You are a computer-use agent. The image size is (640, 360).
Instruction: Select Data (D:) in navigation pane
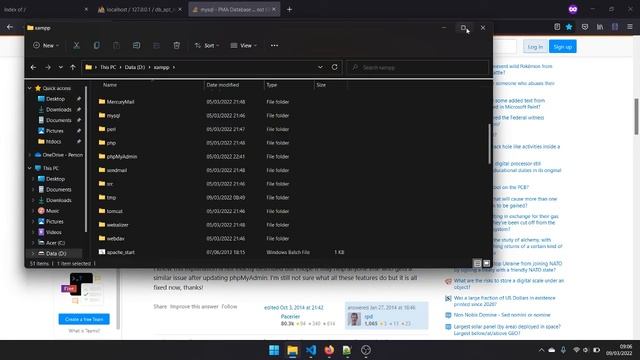[55, 253]
